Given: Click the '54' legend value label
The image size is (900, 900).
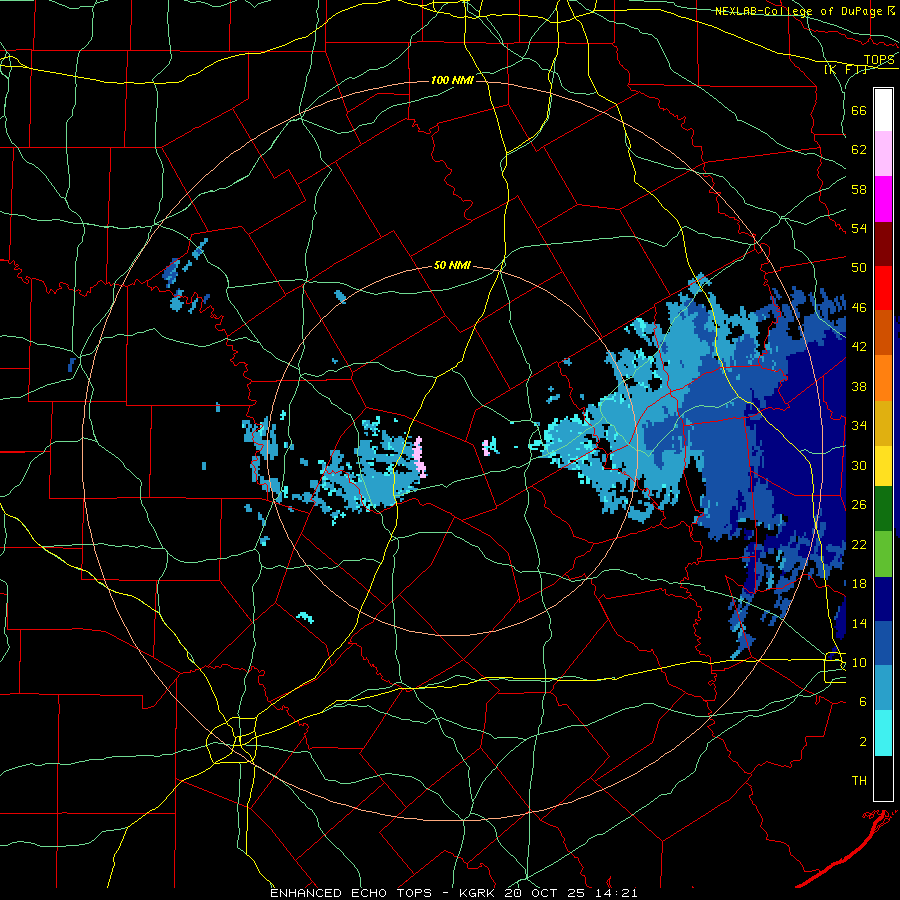Looking at the screenshot, I should [x=859, y=229].
